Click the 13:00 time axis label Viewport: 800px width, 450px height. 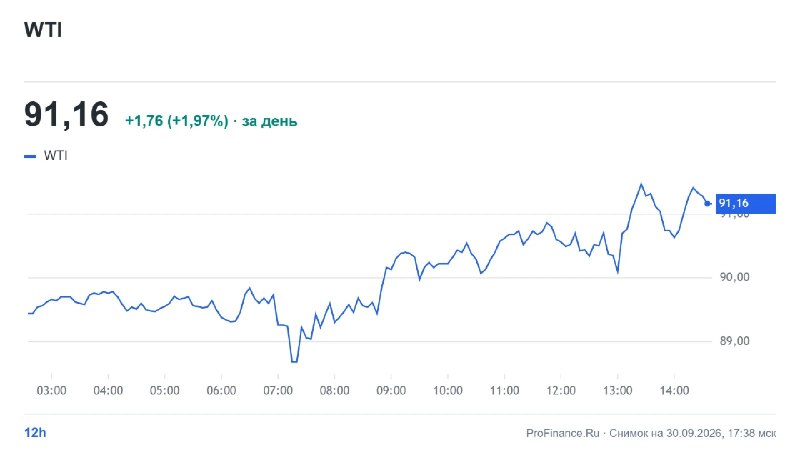(617, 391)
